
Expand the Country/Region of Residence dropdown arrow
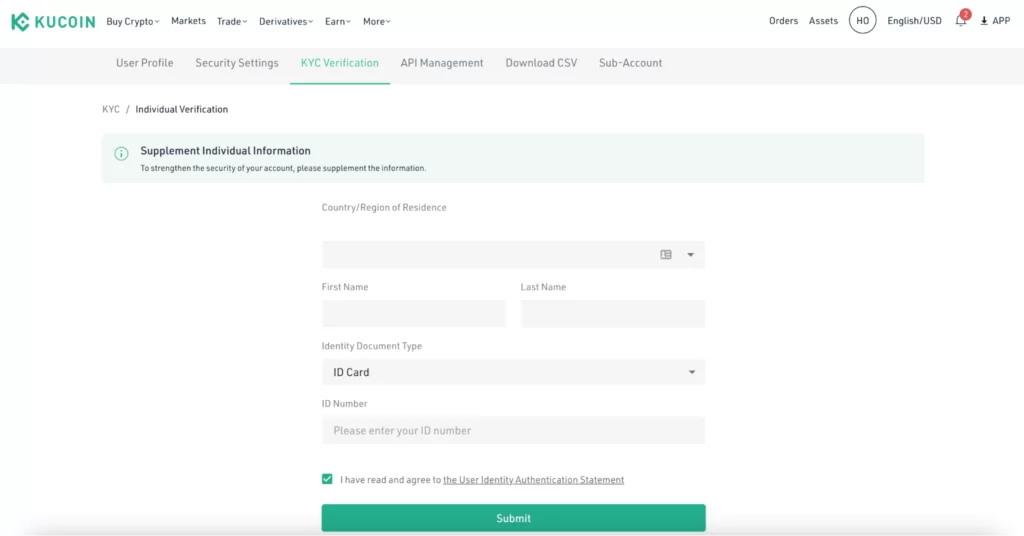coord(690,255)
